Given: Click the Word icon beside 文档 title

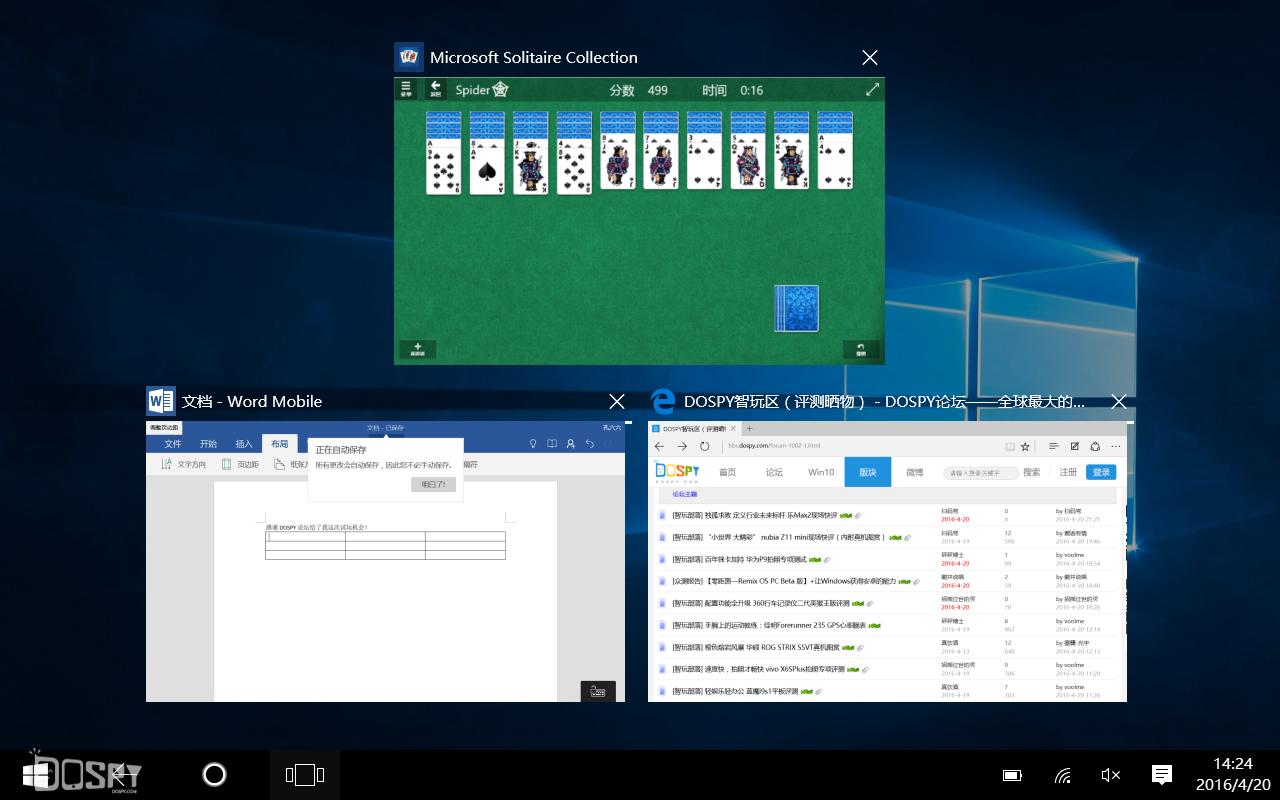Looking at the screenshot, I should click(161, 401).
